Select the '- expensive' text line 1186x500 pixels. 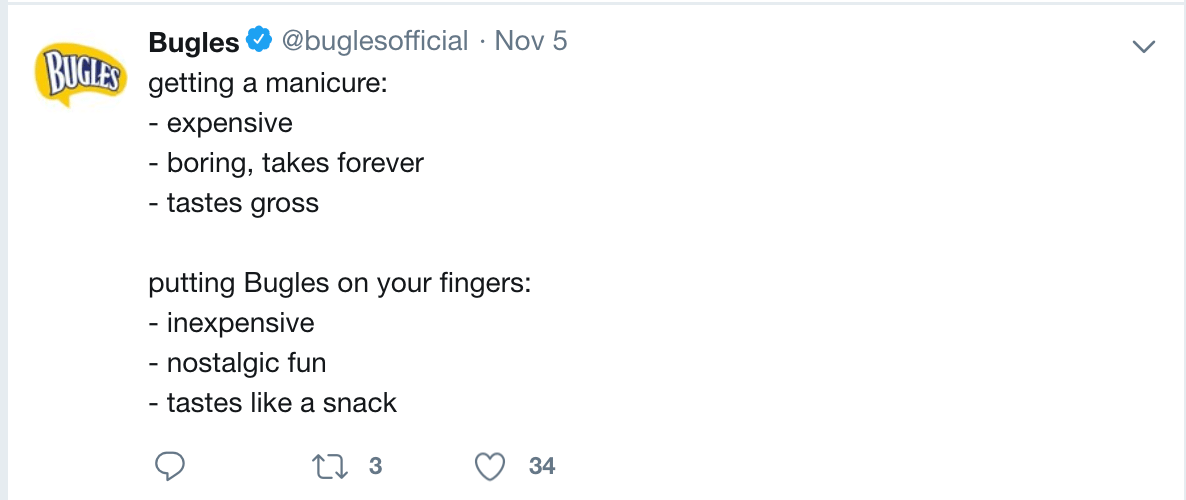pos(221,123)
